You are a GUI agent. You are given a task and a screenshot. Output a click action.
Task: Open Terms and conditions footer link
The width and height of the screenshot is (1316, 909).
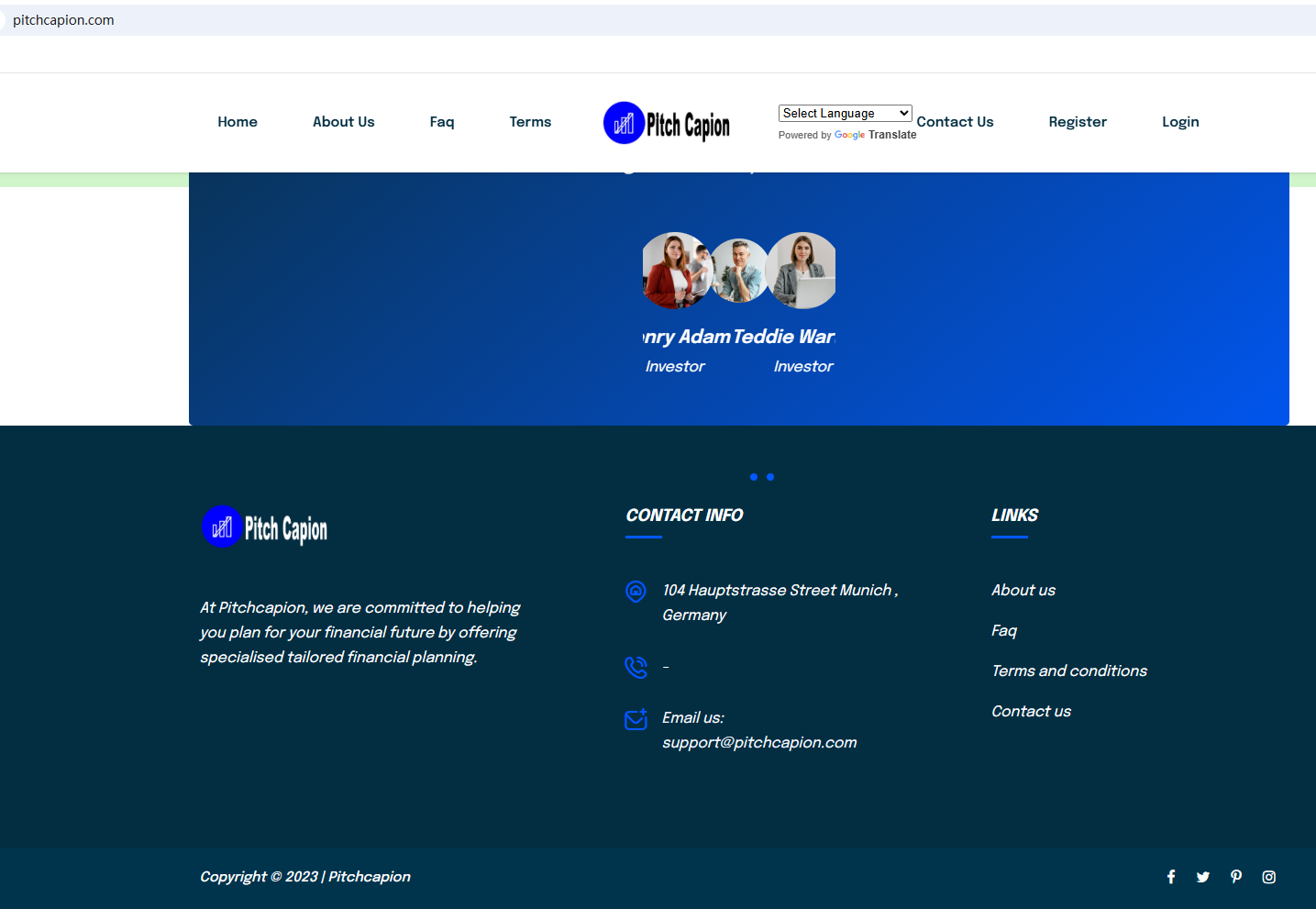click(x=1069, y=671)
